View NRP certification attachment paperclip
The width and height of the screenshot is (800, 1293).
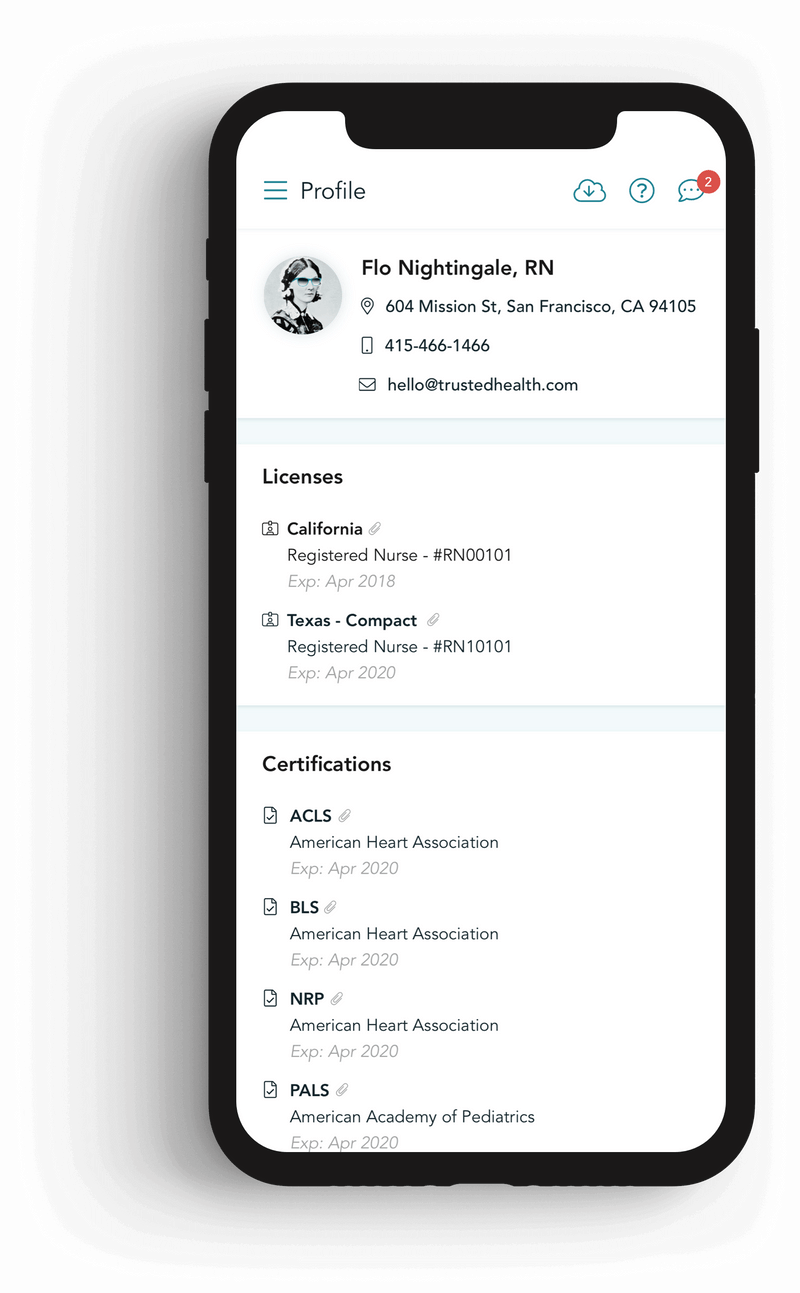[x=337, y=999]
